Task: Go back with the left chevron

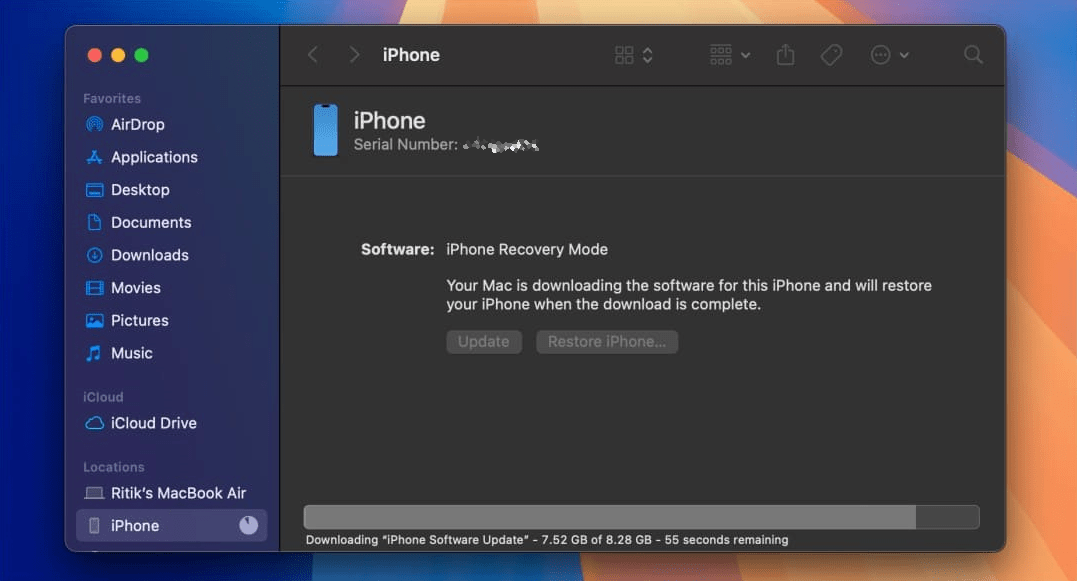Action: [313, 55]
